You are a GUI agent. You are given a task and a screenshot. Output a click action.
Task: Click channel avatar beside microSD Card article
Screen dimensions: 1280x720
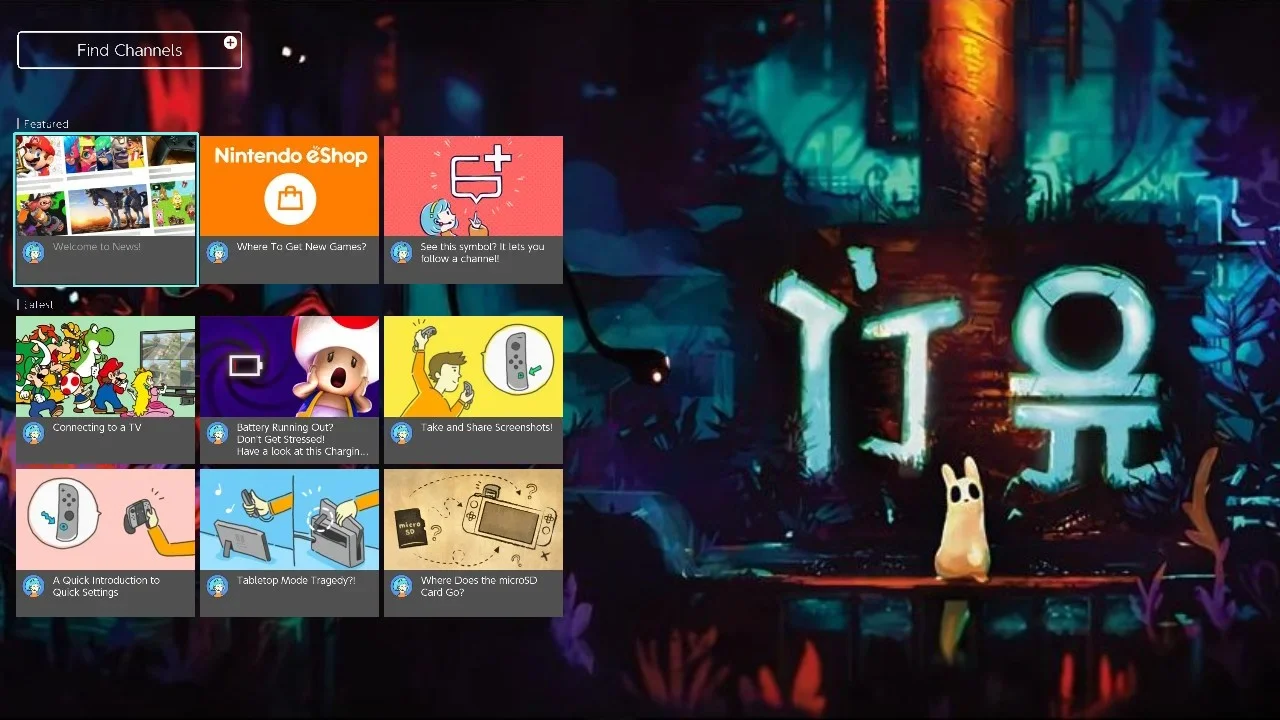click(402, 585)
